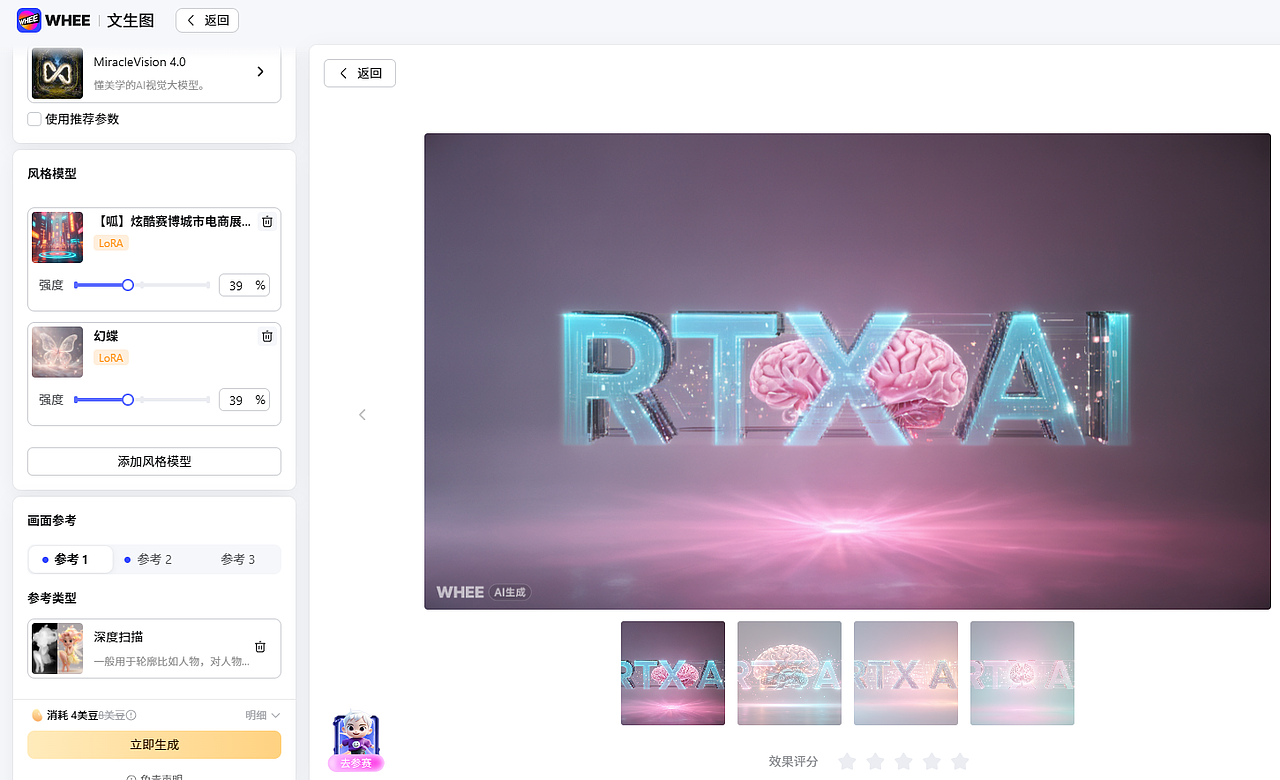Screen dimensions: 1280x780
Task: Click the 去参赛 mascot icon
Action: point(356,740)
